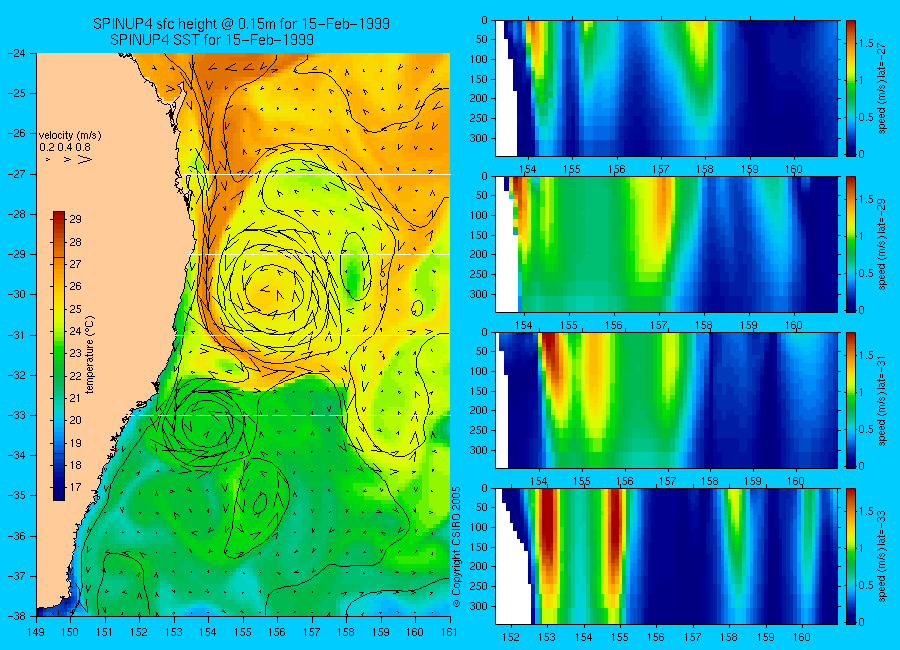Screen dimensions: 900x650
Task: Click the 'speed (m/s) lat=-27' label
Action: 883,88
